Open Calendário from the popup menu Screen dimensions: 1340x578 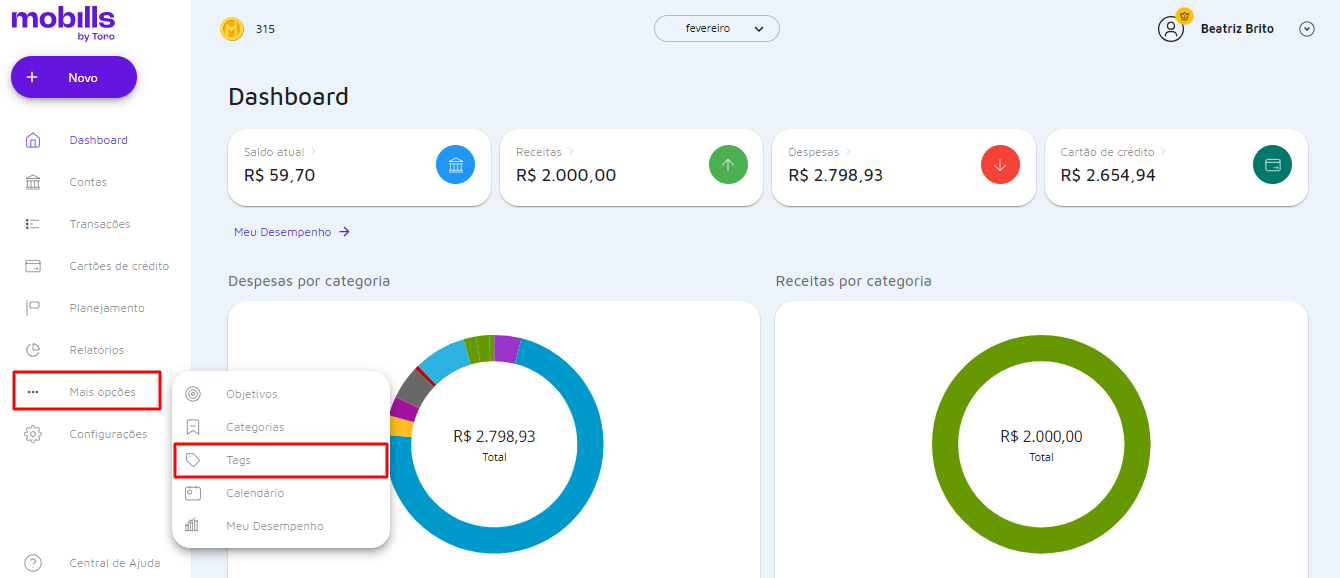[255, 493]
